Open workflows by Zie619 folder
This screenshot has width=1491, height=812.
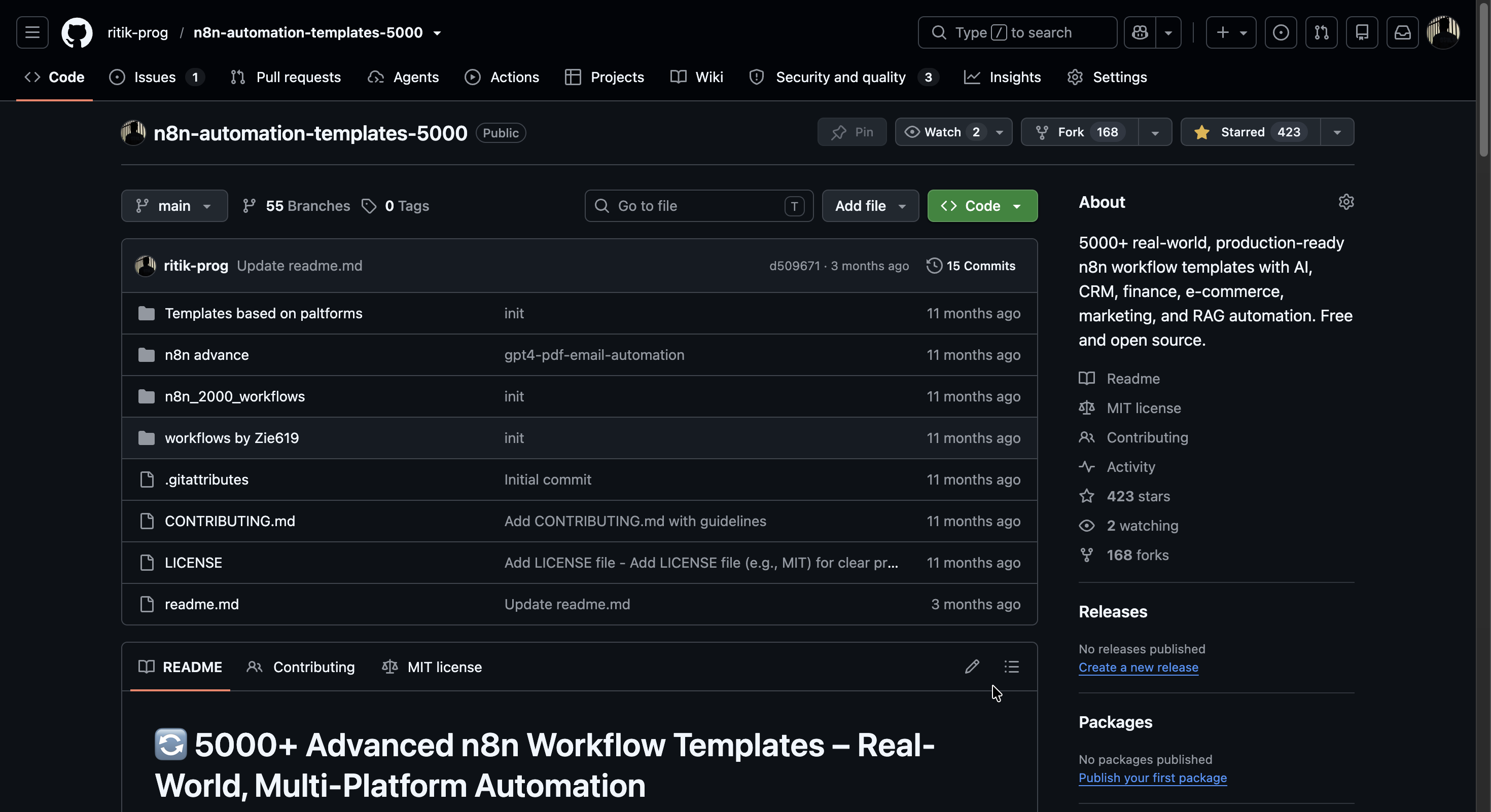[x=232, y=438]
